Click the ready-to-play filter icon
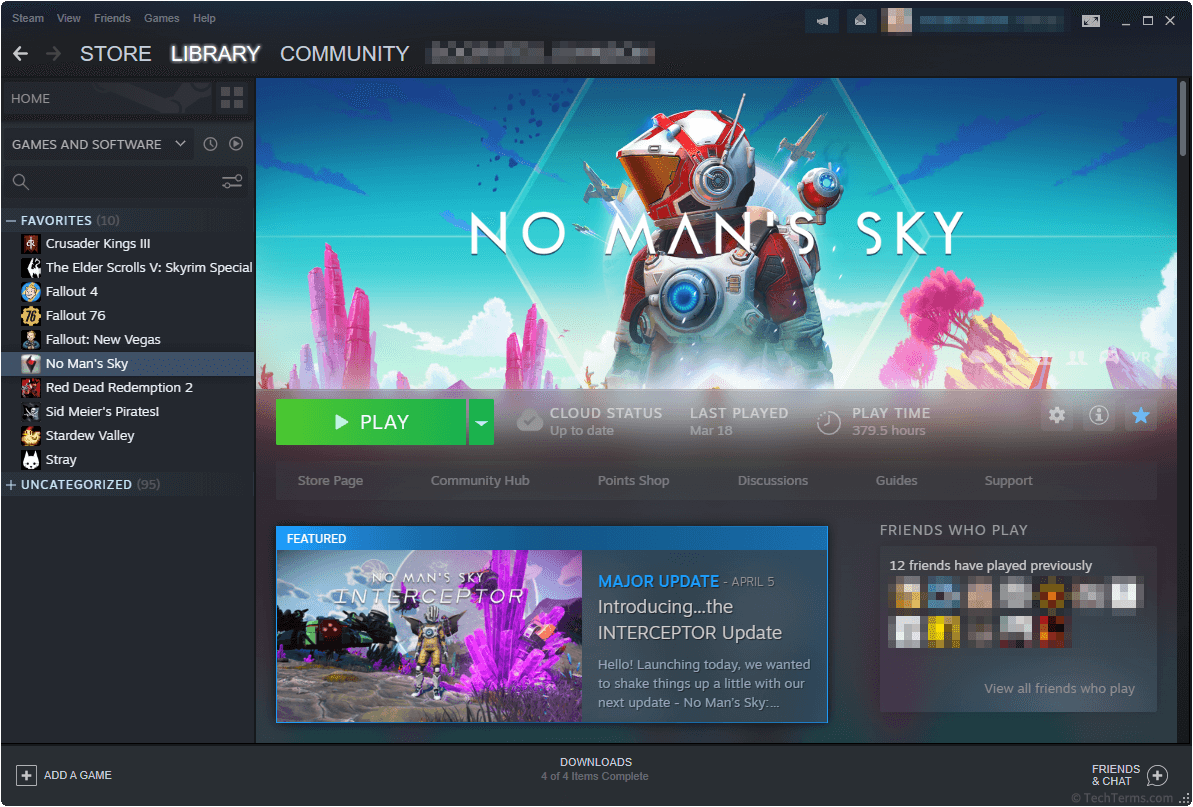This screenshot has width=1193, height=807. click(x=236, y=144)
